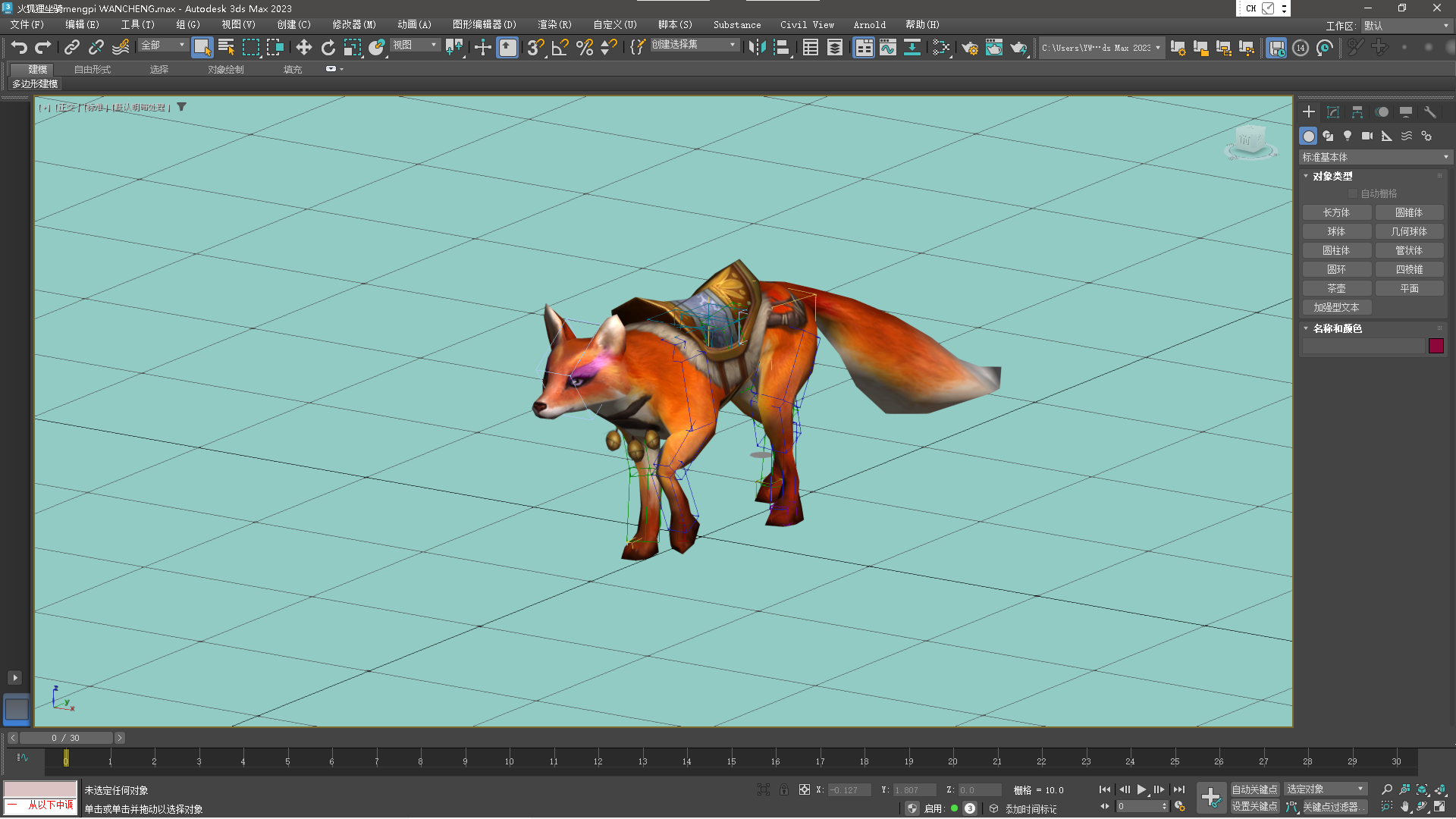This screenshot has height=819, width=1456.
Task: Open the 工作区 默认 workspace dropdown
Action: (1406, 26)
